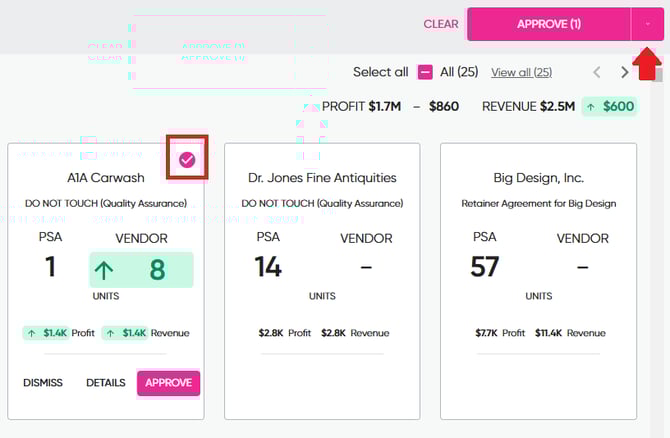Go to the previous page of cards
Screen dimensions: 670x438
[598, 72]
